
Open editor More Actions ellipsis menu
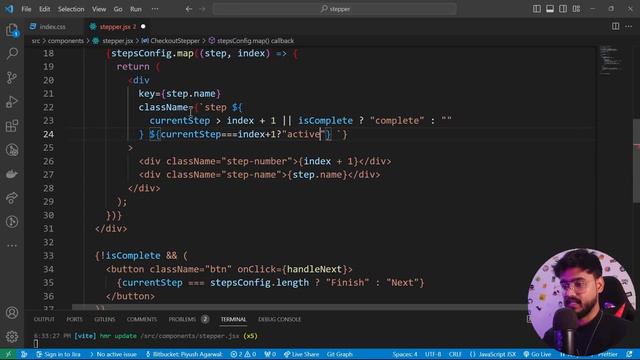click(629, 26)
